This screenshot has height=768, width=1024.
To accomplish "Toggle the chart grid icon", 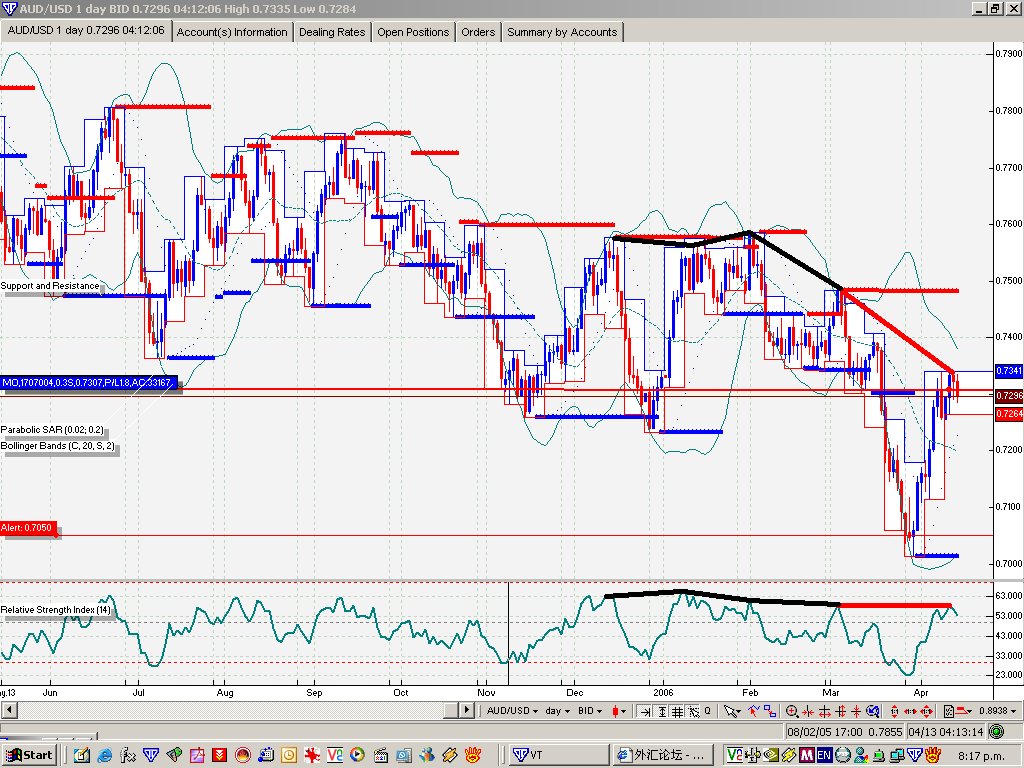I will click(678, 710).
